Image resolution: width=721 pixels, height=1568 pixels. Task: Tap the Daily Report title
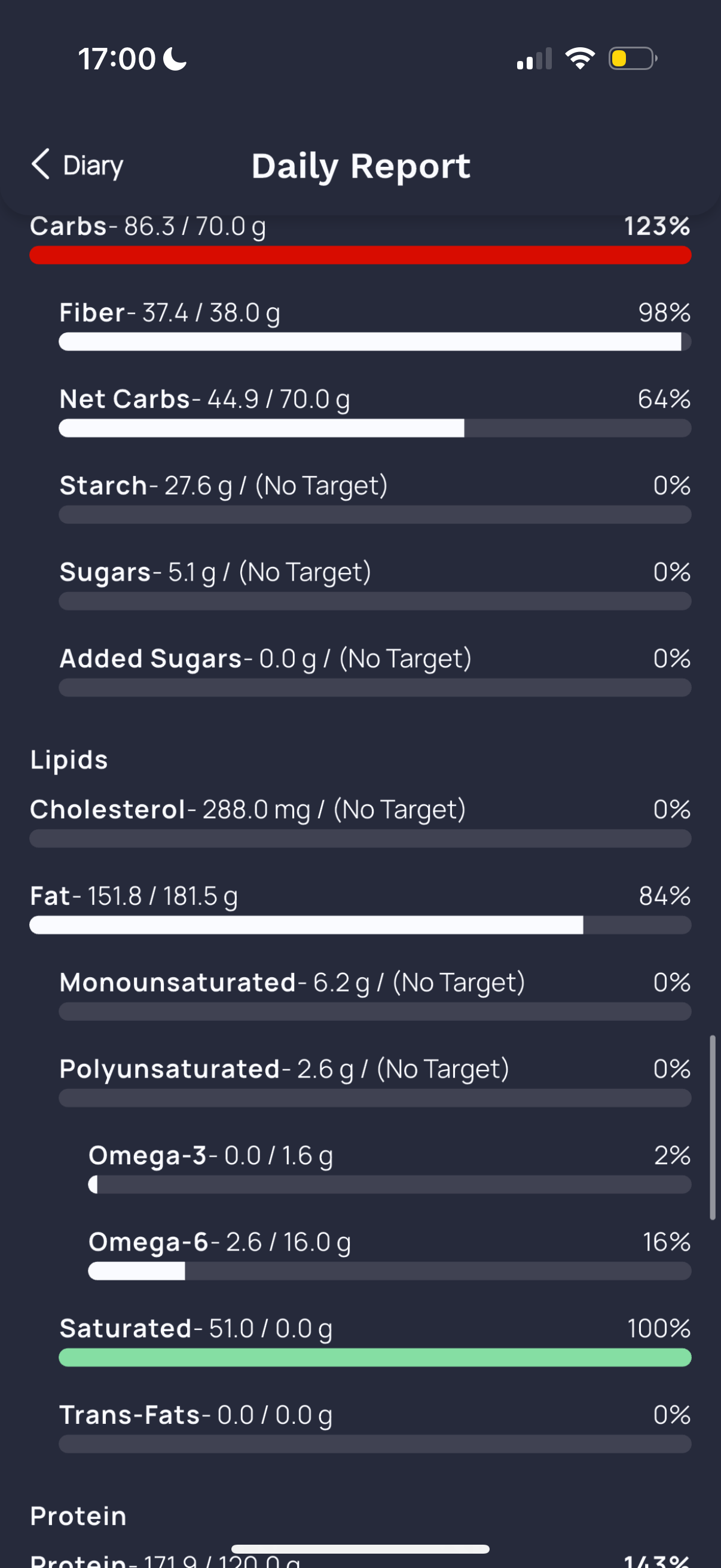(x=361, y=166)
